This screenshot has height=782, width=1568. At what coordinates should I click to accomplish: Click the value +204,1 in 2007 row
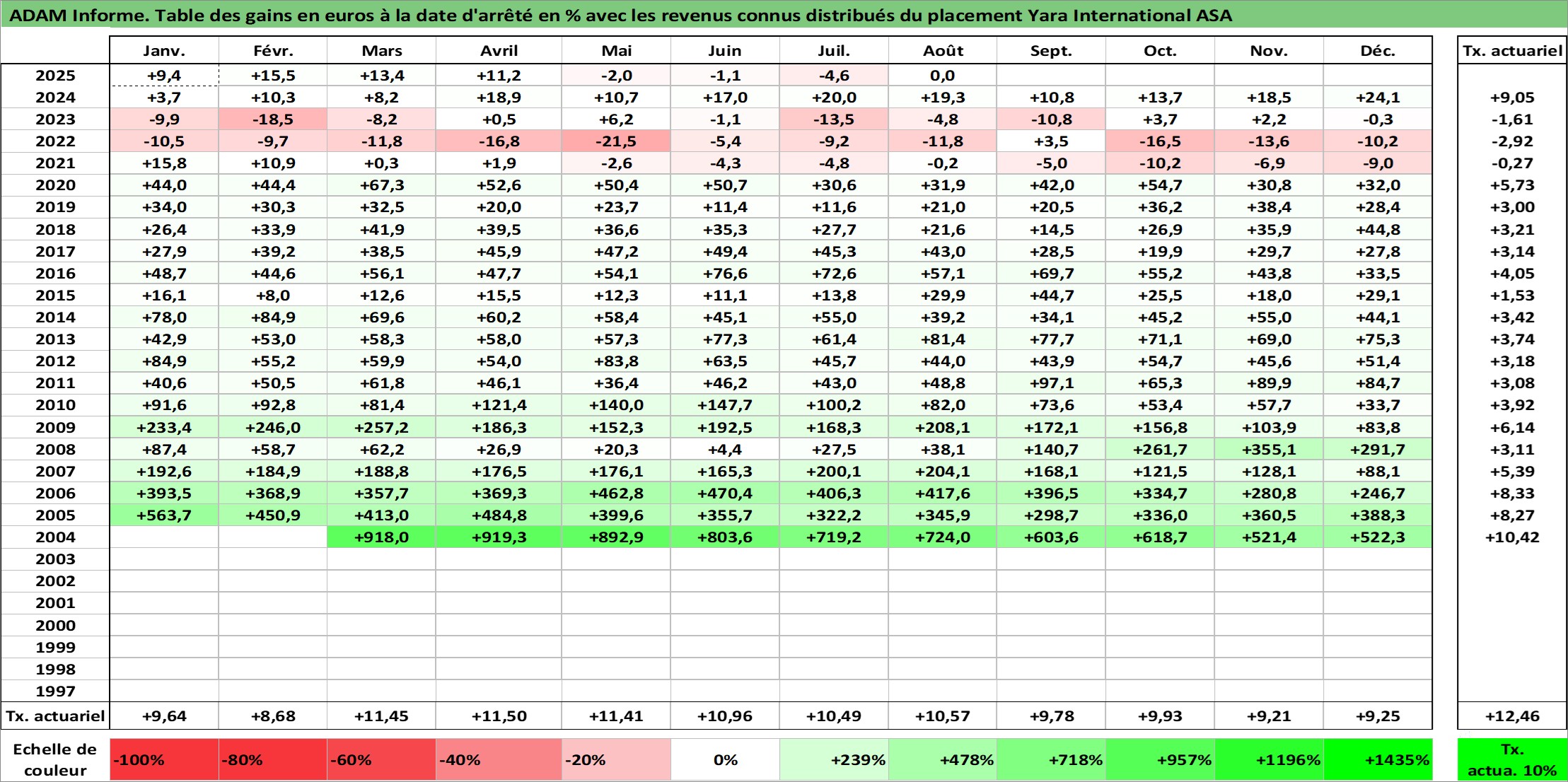943,472
